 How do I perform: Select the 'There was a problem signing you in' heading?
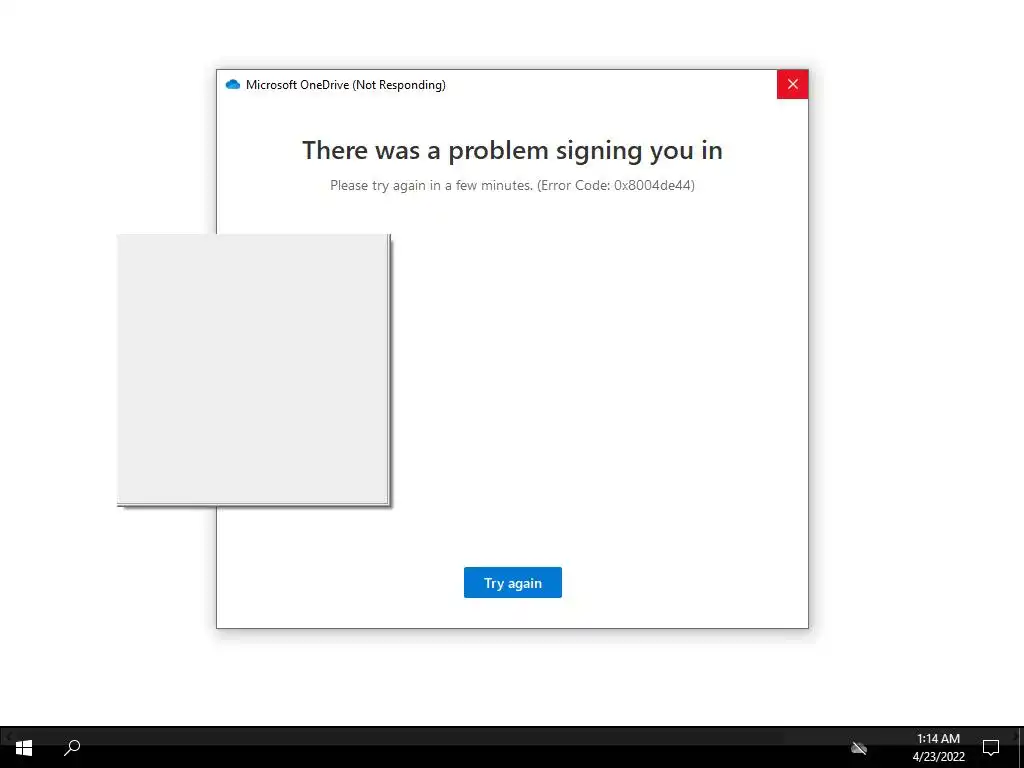512,151
